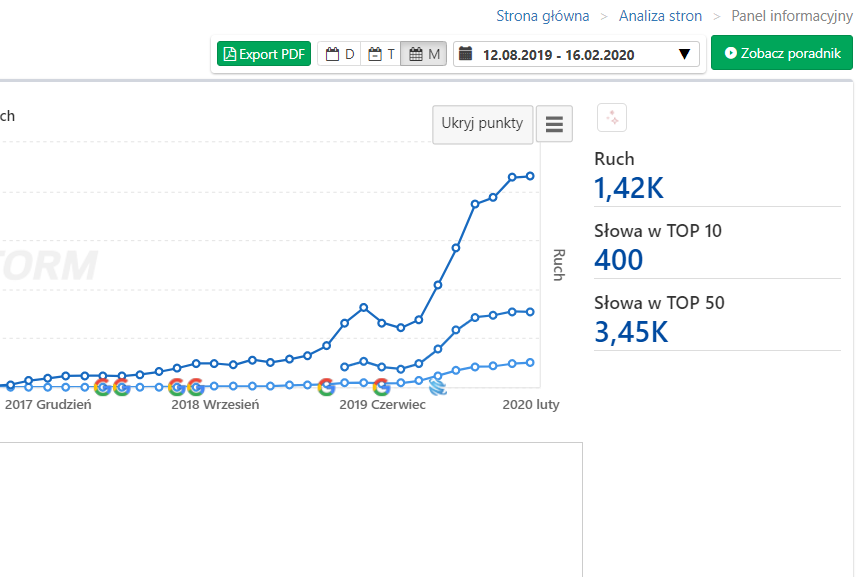
Task: Click the Google update icon near 2019 Czerwiec
Action: point(381,387)
